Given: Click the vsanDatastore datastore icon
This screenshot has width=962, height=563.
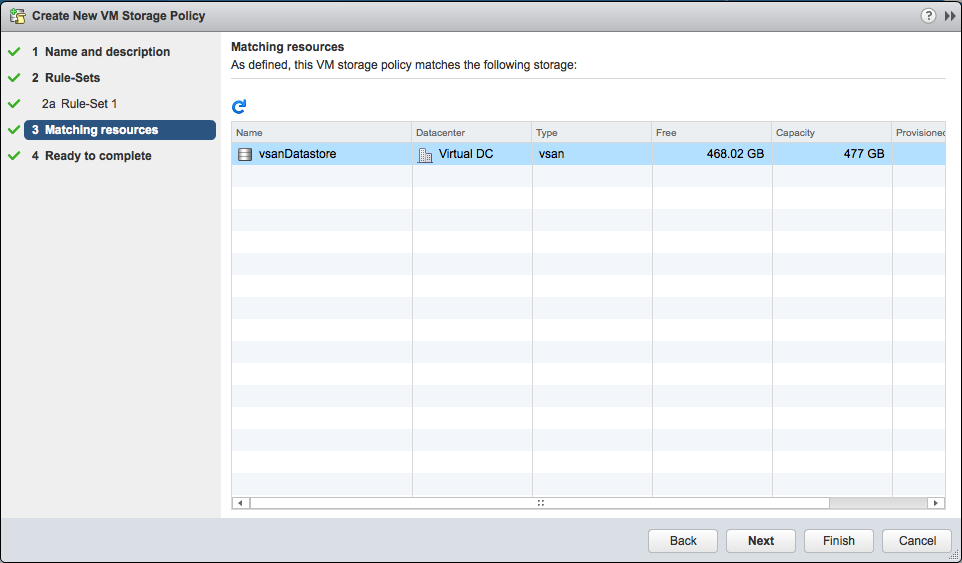Looking at the screenshot, I should [245, 155].
